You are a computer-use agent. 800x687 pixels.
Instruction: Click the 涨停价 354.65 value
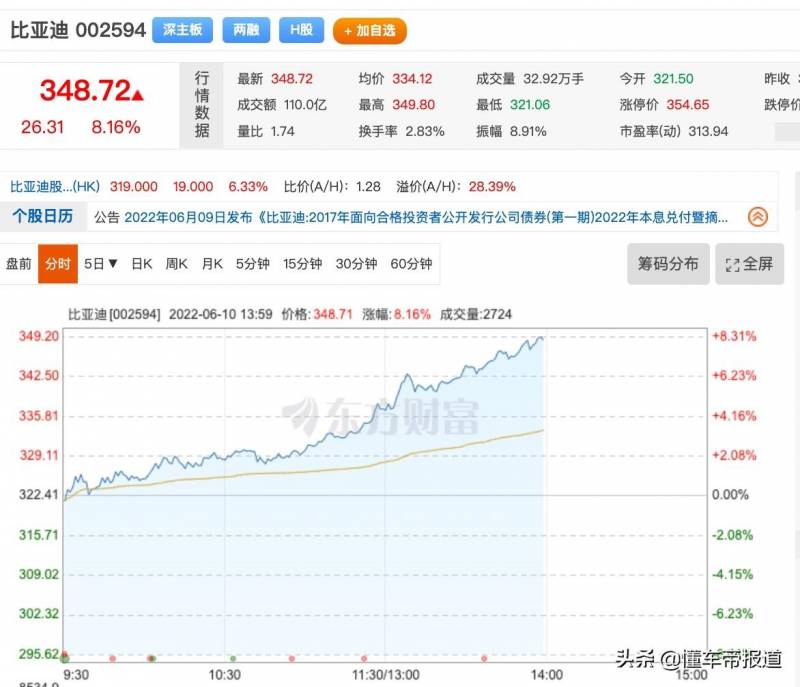pyautogui.click(x=688, y=105)
